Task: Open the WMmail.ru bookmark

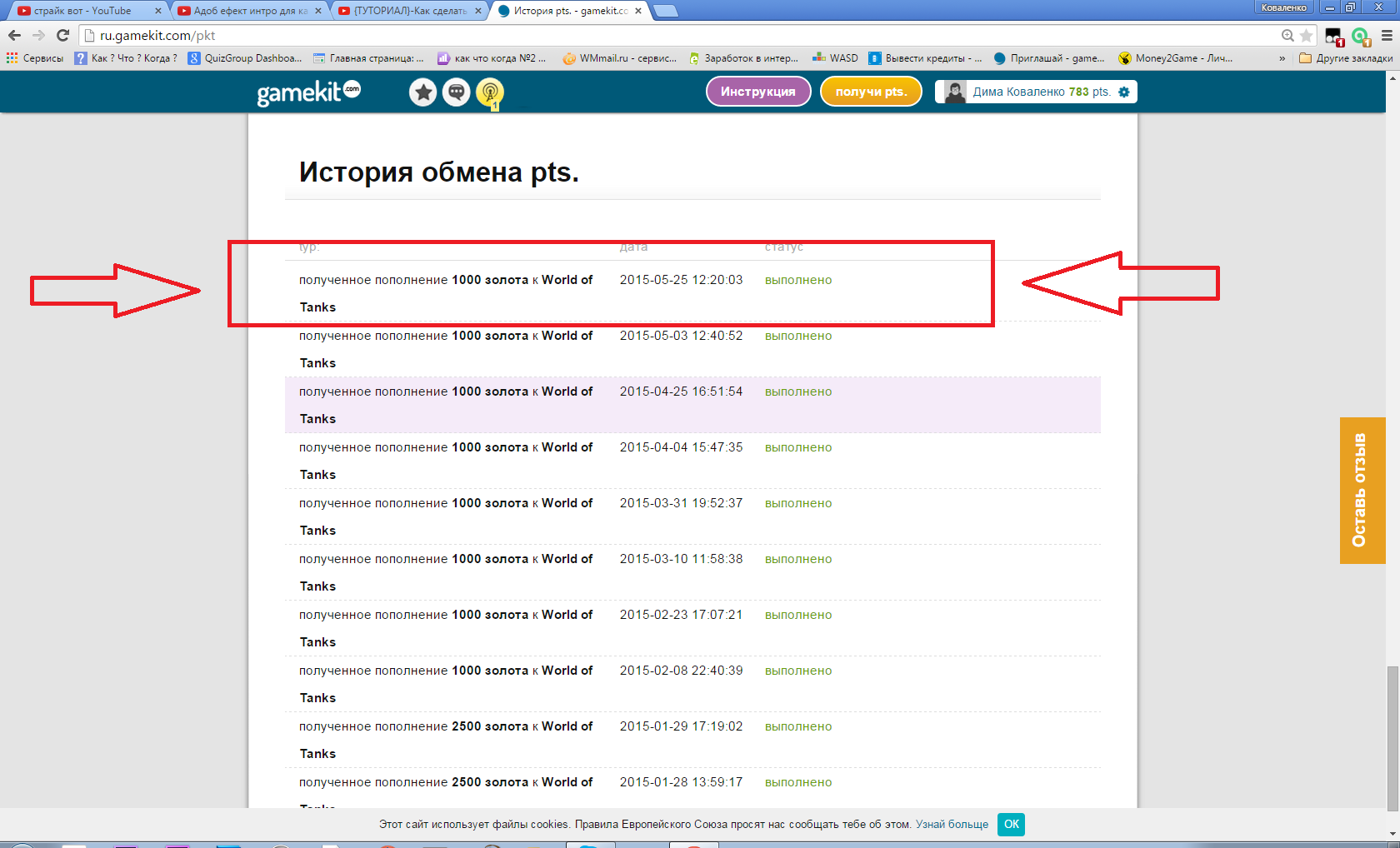Action: coord(620,58)
